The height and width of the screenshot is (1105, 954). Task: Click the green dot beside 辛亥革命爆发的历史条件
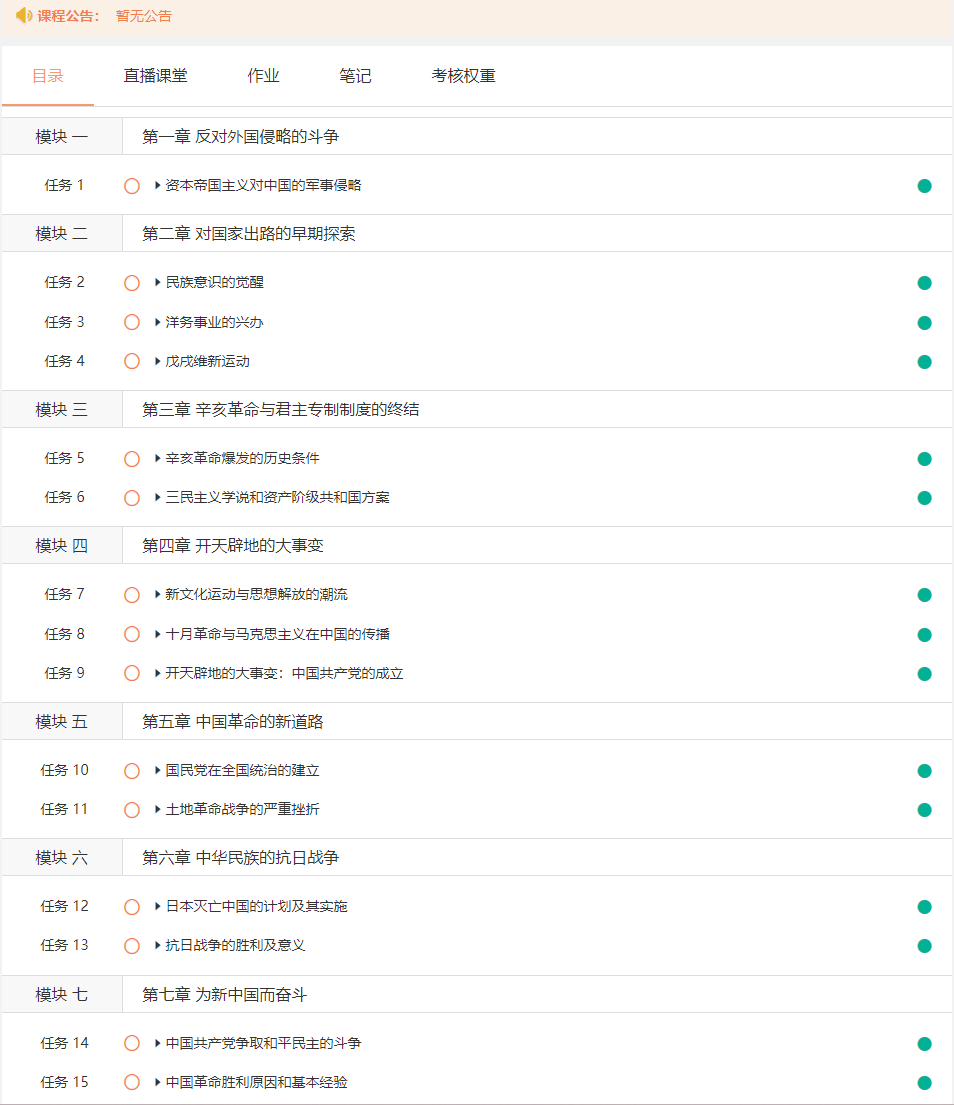(924, 459)
